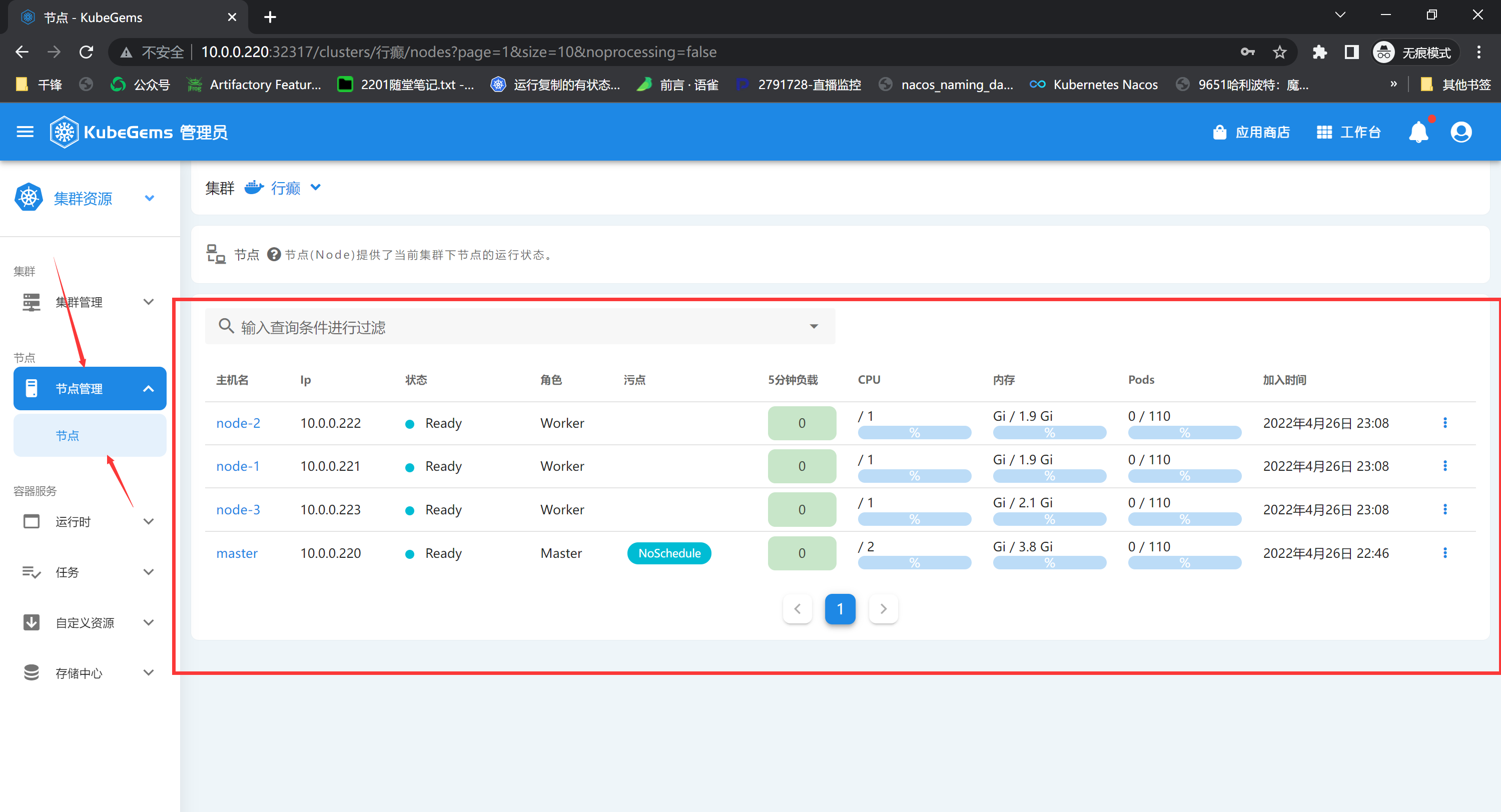This screenshot has height=812, width=1501.
Task: Click the search magnifier icon
Action: point(226,326)
